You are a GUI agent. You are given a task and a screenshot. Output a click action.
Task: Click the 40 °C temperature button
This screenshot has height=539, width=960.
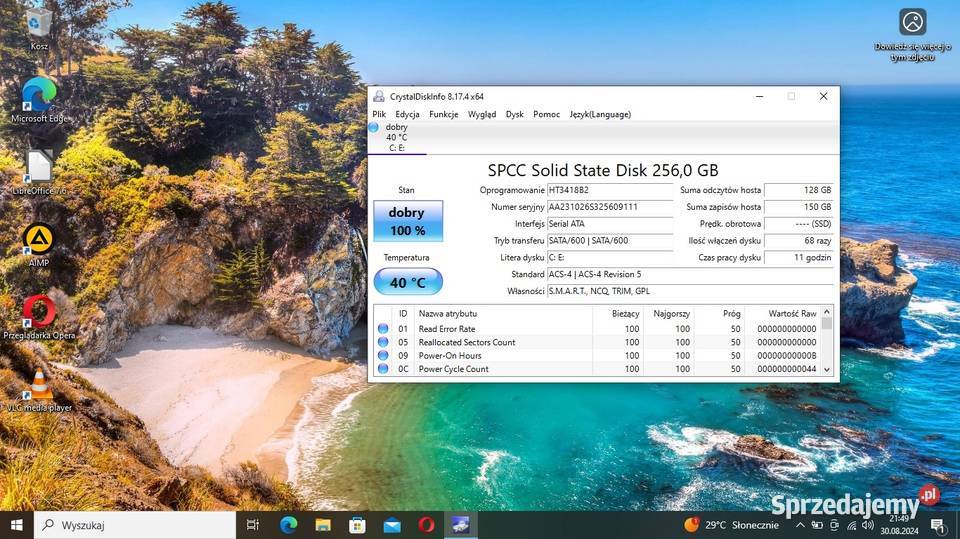(x=408, y=282)
